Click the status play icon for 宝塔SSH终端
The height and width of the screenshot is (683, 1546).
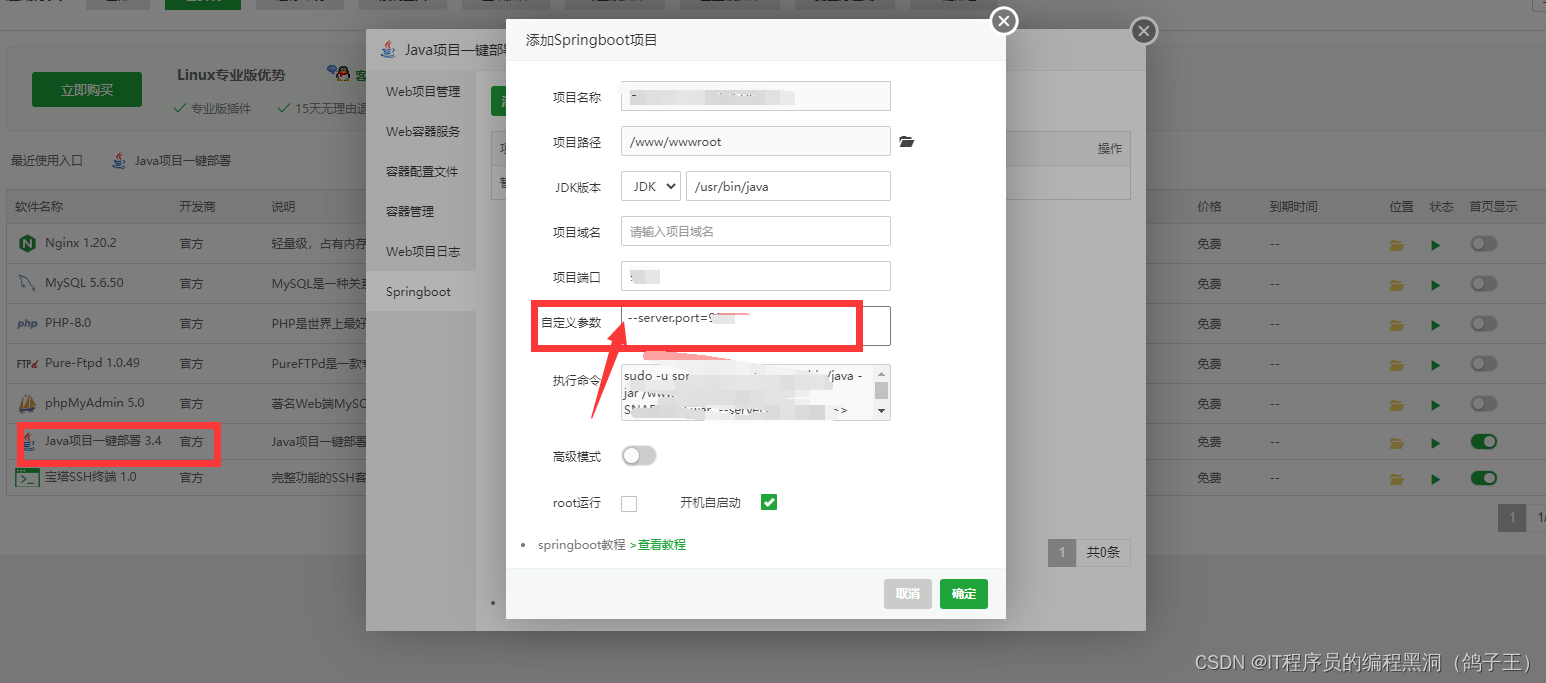pyautogui.click(x=1436, y=479)
